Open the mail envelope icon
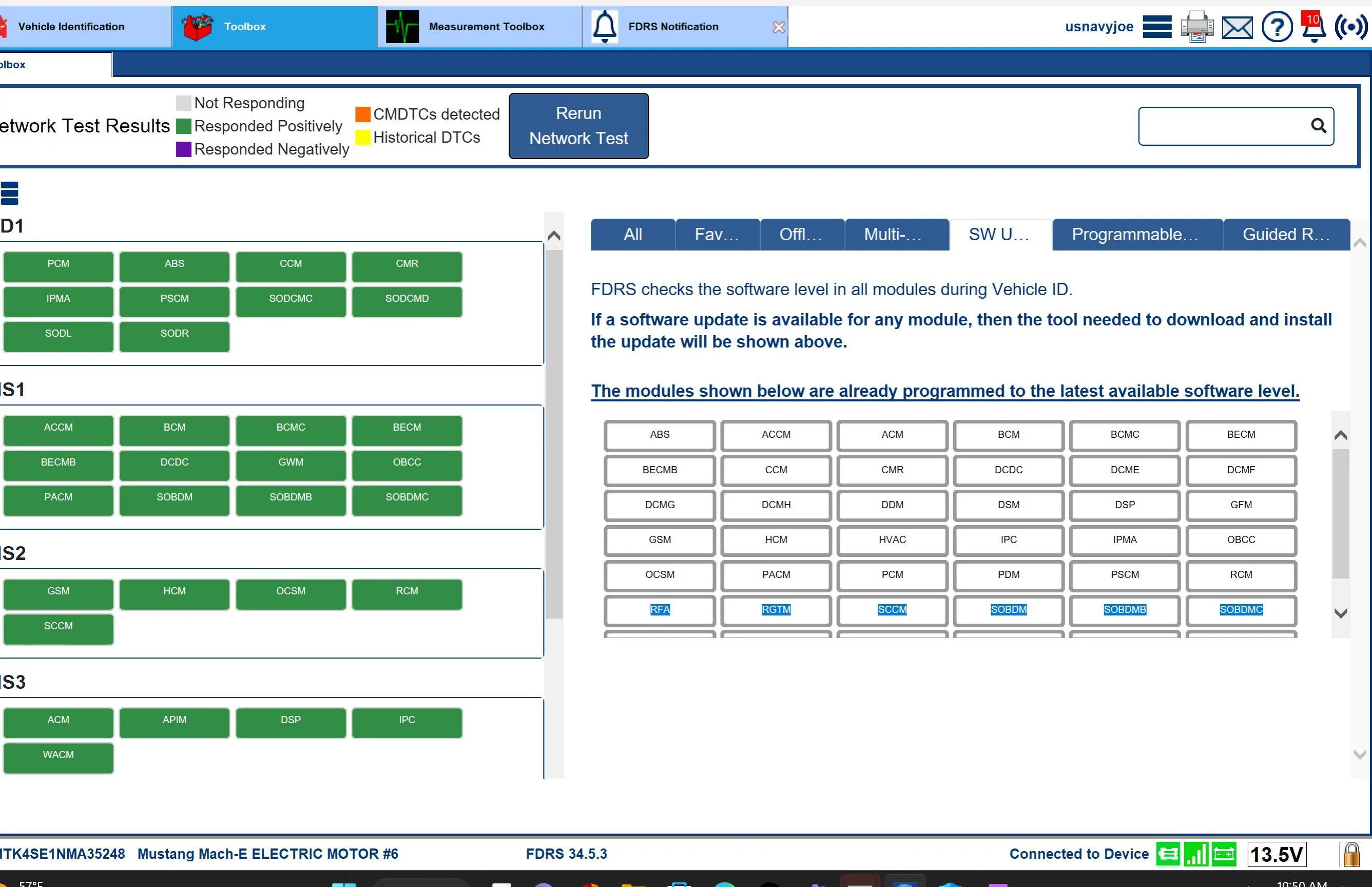 tap(1237, 27)
